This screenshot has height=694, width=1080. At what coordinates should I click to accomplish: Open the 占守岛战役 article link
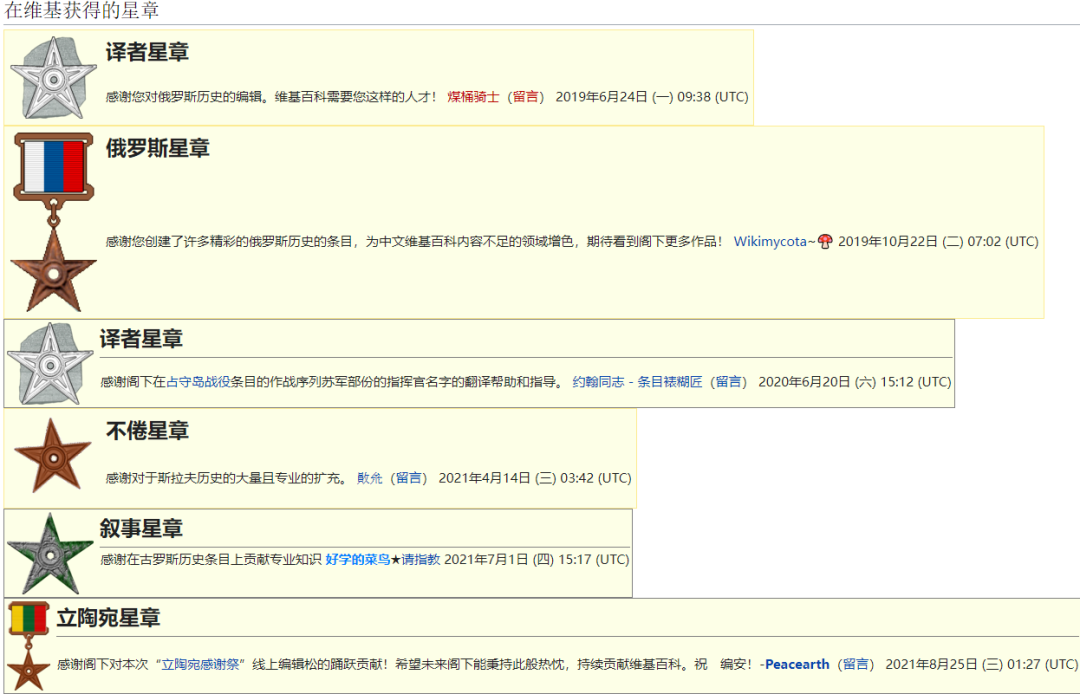click(x=198, y=382)
